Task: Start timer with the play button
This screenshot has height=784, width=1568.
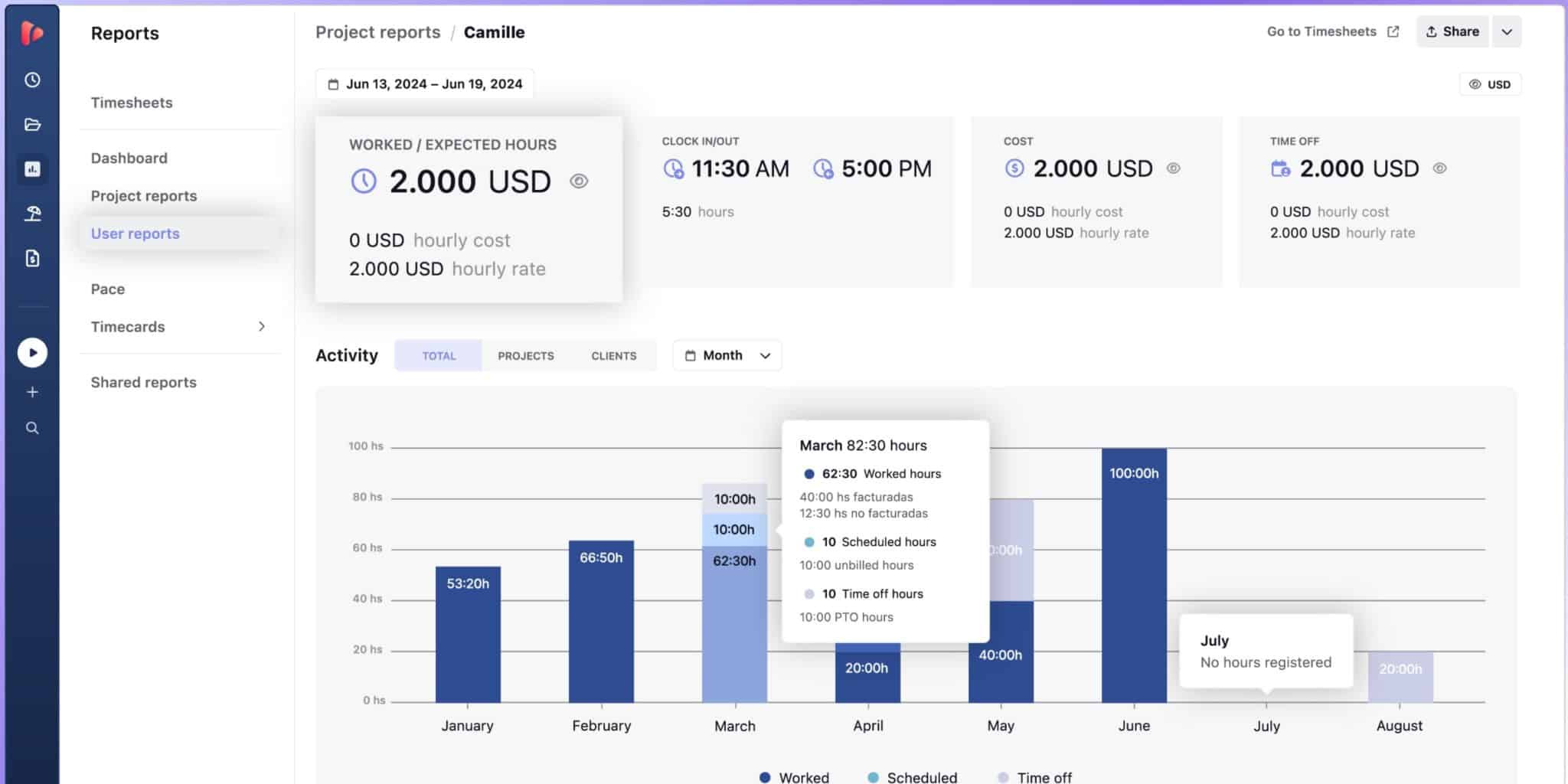Action: pos(32,353)
